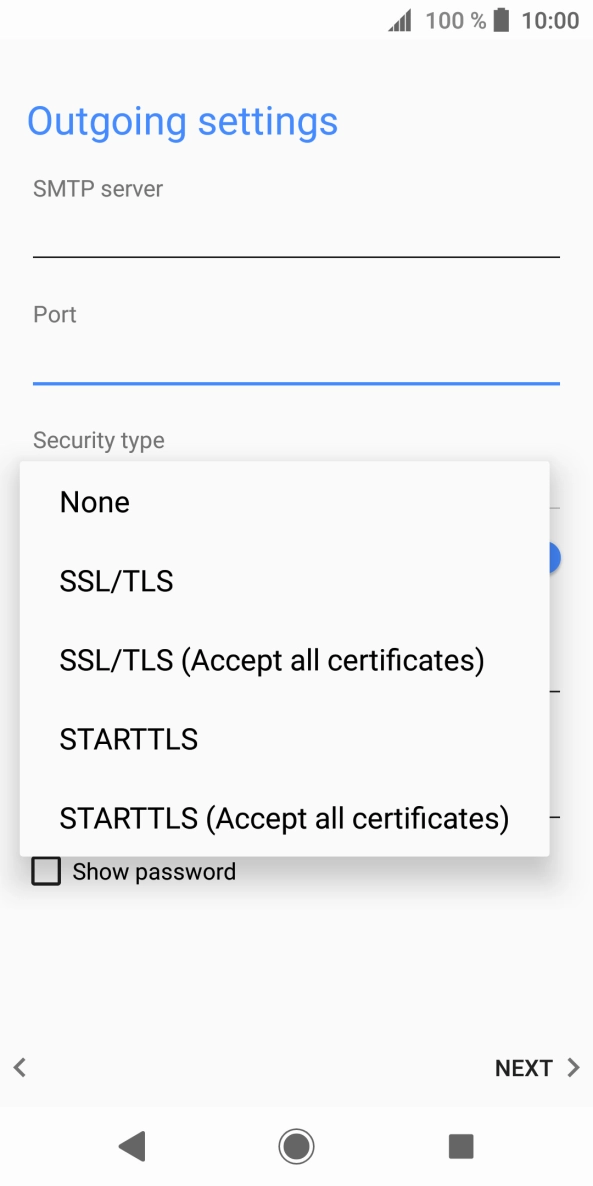Choose STARTTLS security option
The width and height of the screenshot is (593, 1186).
[x=129, y=739]
